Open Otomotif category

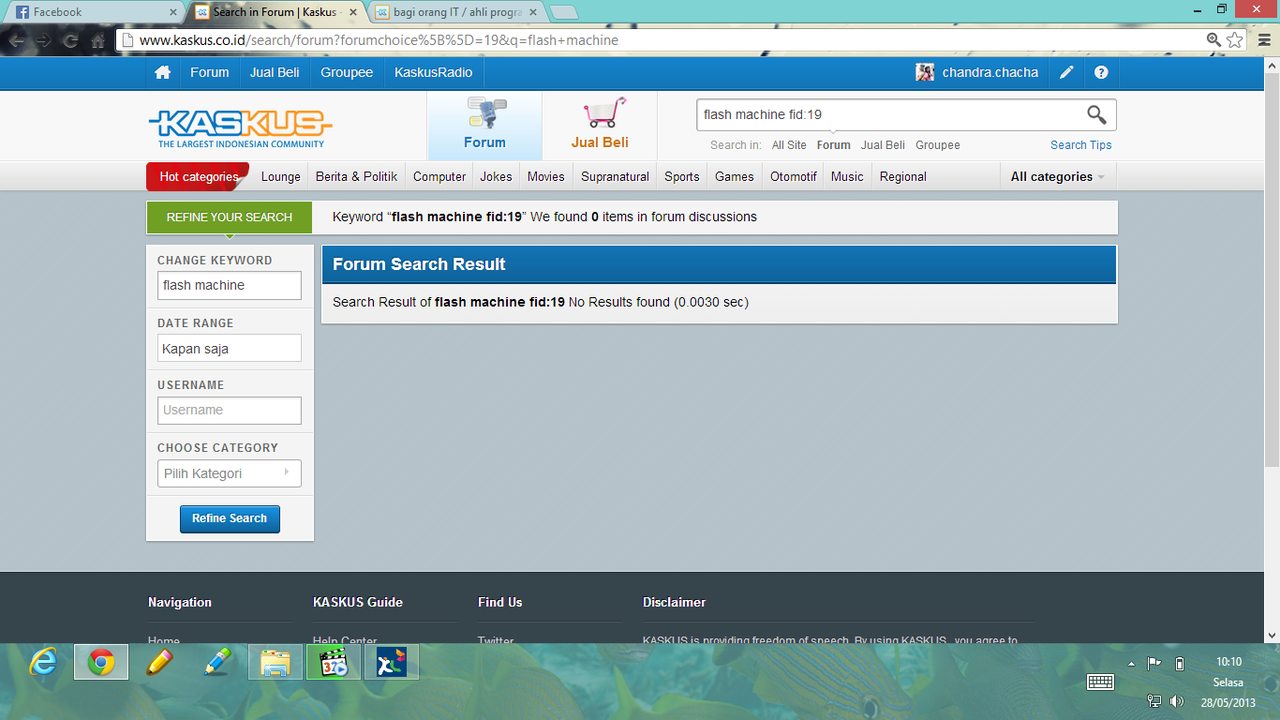click(x=794, y=177)
